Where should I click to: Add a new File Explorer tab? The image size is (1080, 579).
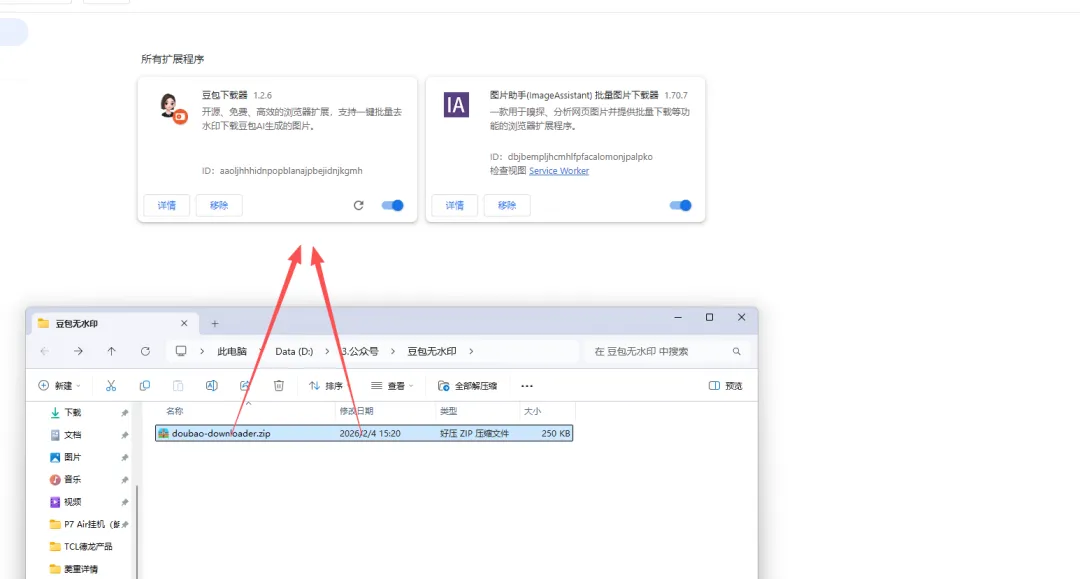click(x=215, y=324)
